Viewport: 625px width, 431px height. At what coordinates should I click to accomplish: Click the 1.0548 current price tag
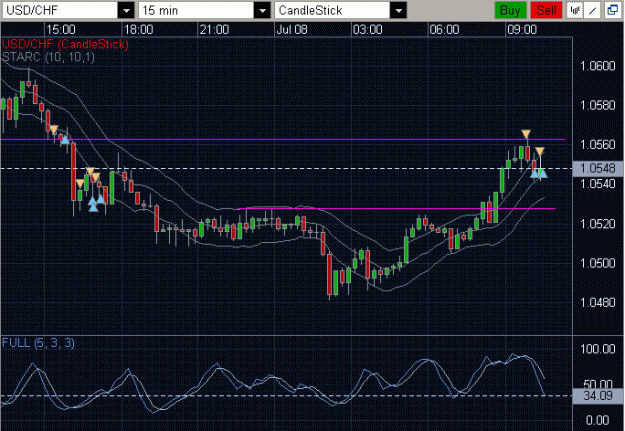point(597,168)
